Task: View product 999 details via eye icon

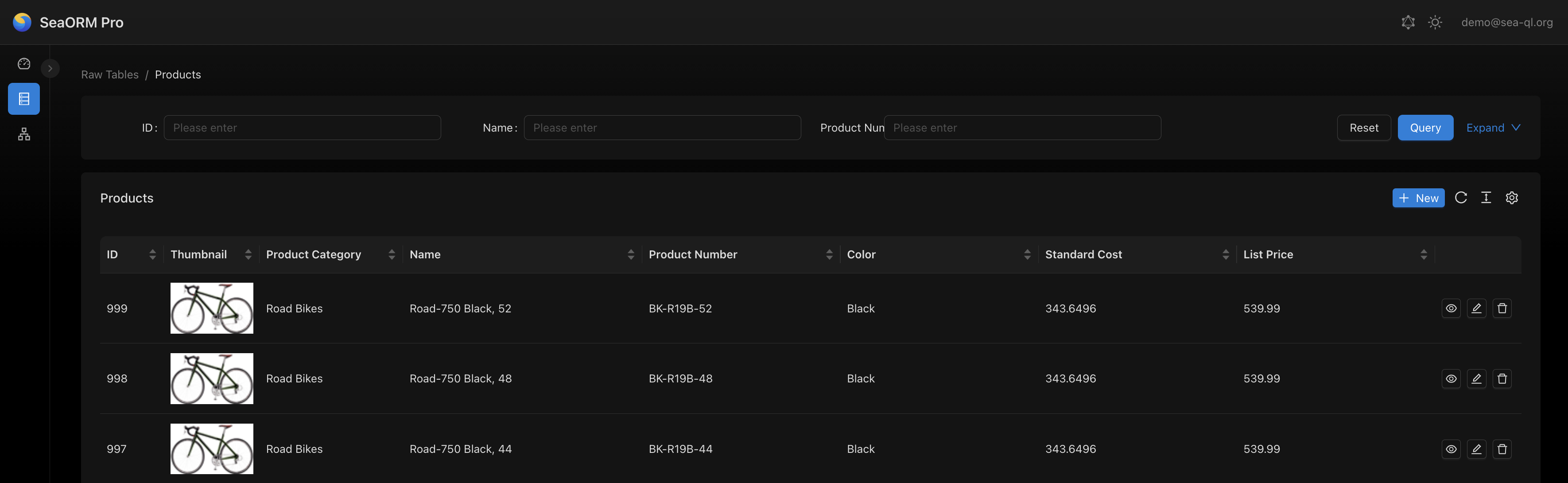Action: tap(1451, 308)
